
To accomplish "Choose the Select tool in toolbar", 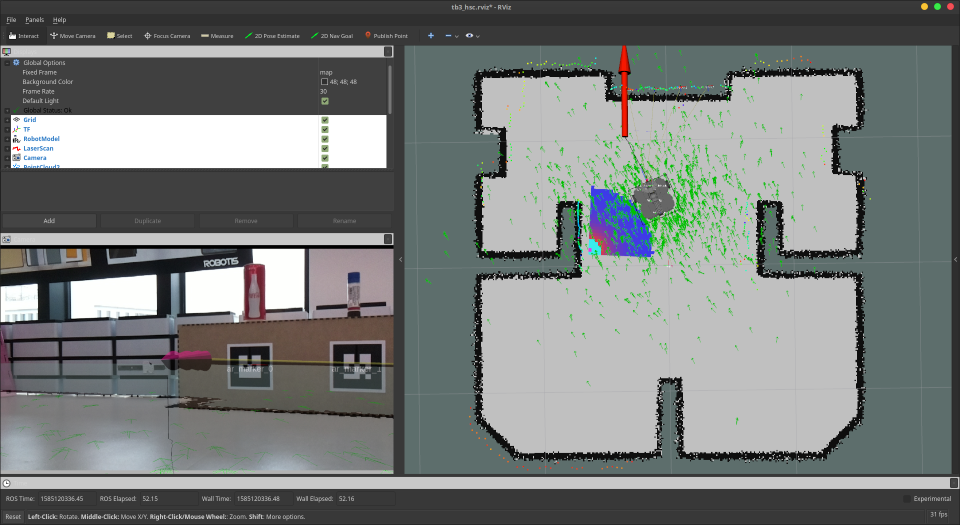I will click(x=119, y=35).
